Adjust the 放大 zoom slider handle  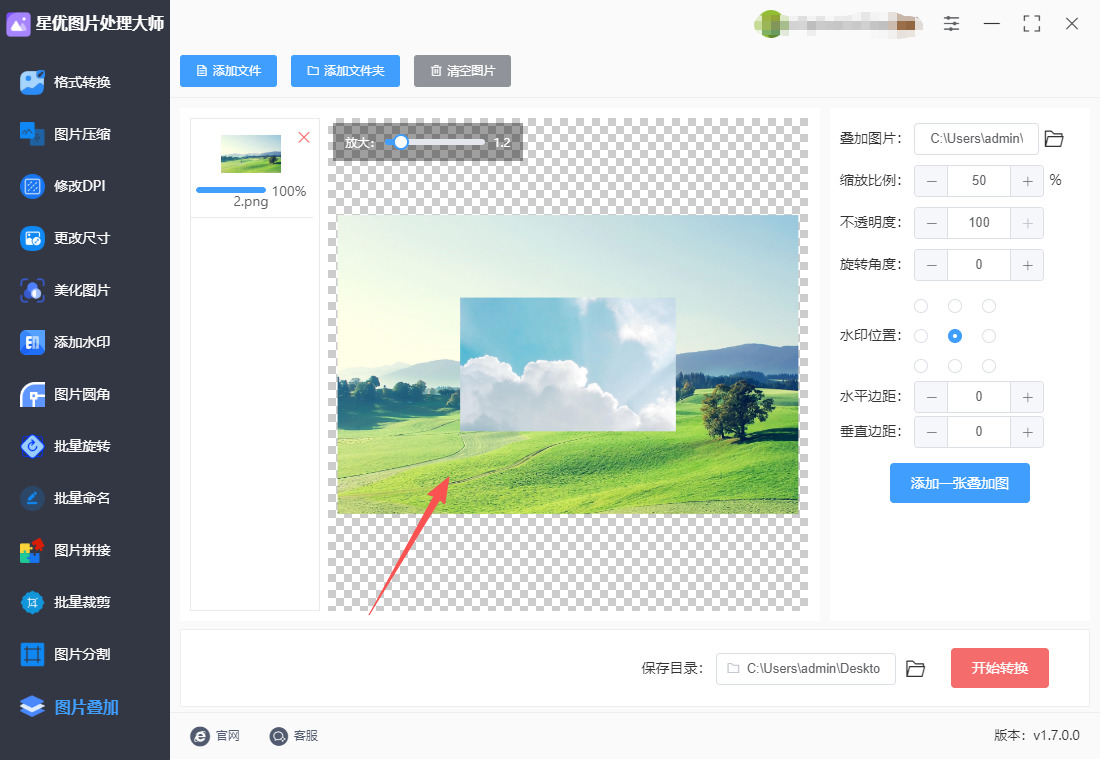(x=401, y=142)
